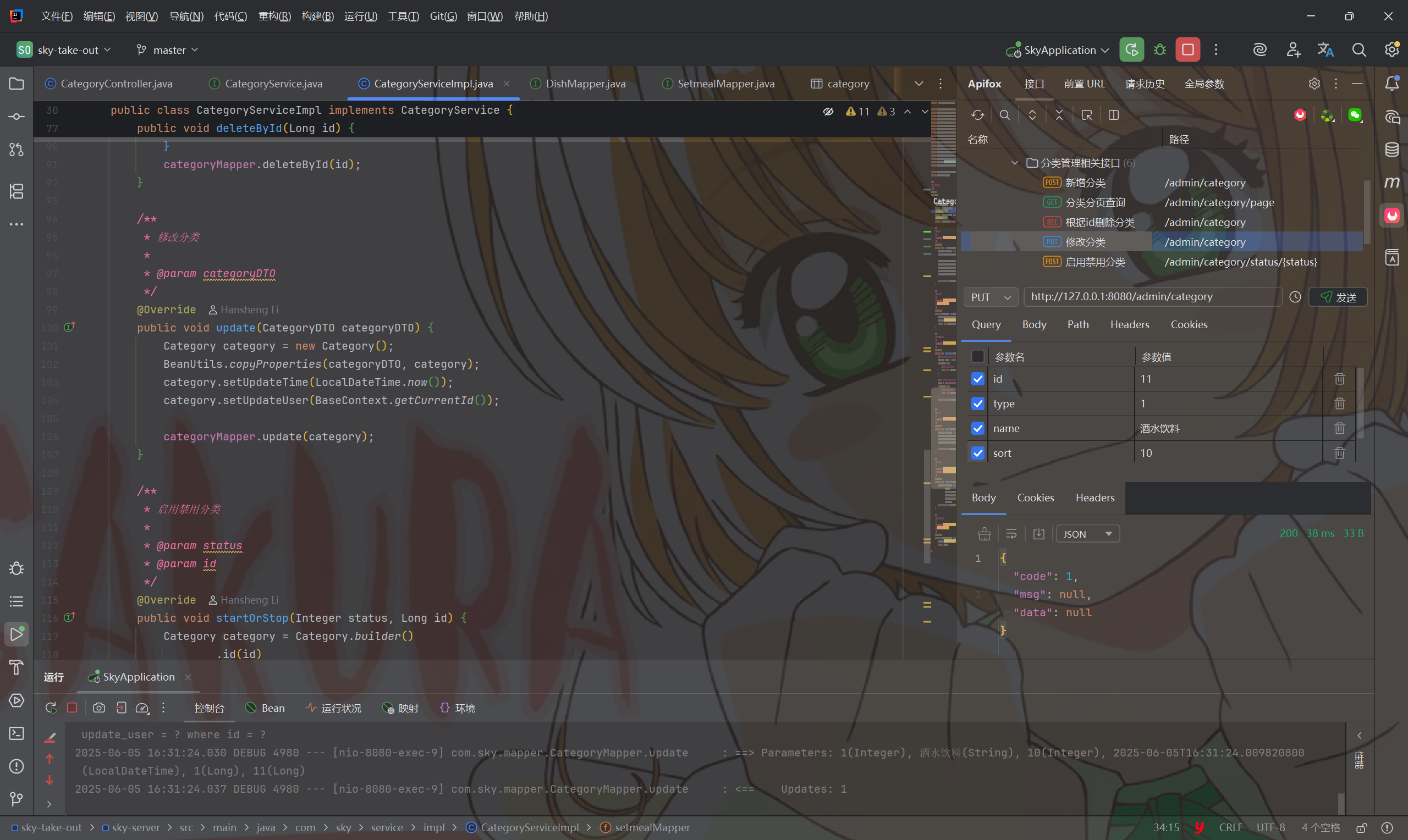The width and height of the screenshot is (1408, 840).
Task: Open the Project folder tool window
Action: pyautogui.click(x=16, y=84)
